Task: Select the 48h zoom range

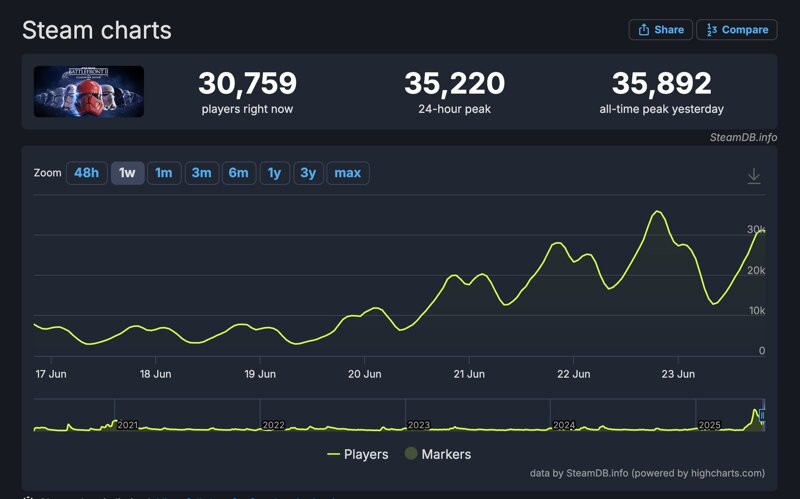Action: click(86, 173)
